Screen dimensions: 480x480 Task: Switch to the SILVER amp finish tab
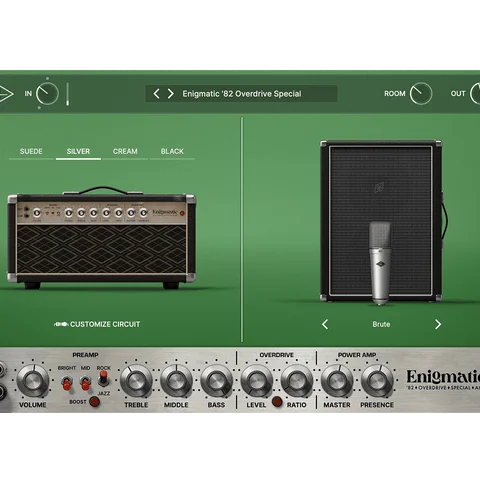(78, 151)
